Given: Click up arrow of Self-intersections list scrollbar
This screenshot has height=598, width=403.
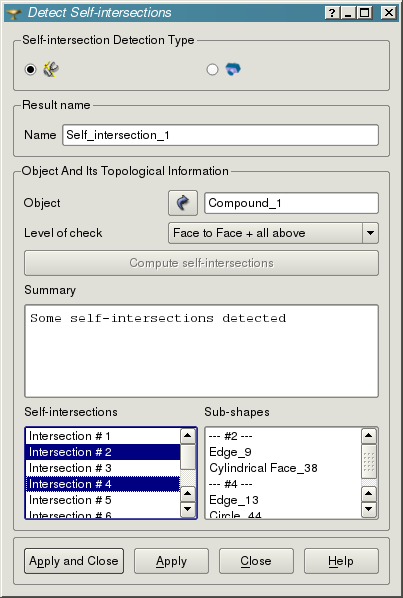Looking at the screenshot, I should pos(188,436).
